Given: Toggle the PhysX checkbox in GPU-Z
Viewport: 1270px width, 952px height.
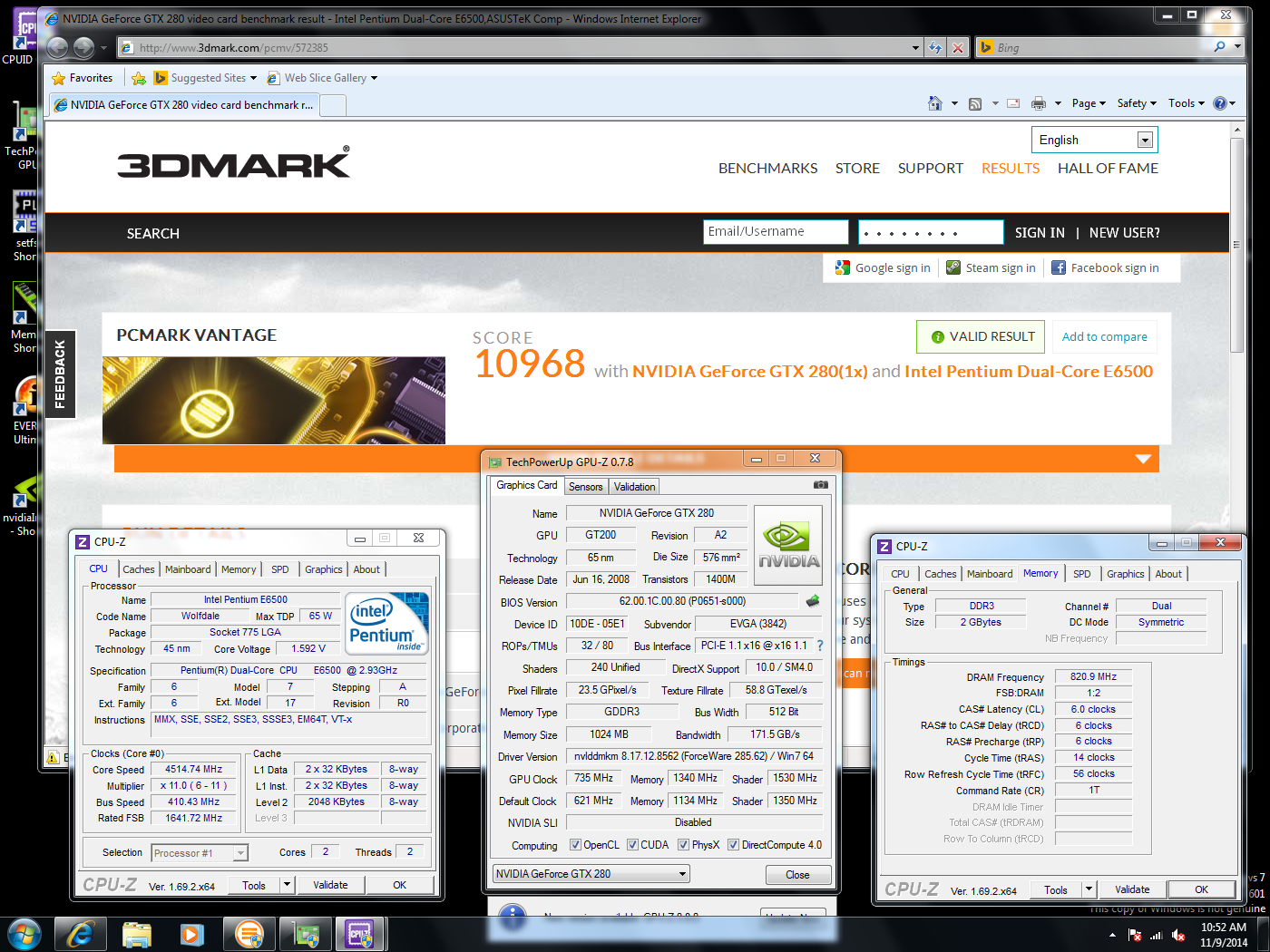Looking at the screenshot, I should click(x=683, y=845).
